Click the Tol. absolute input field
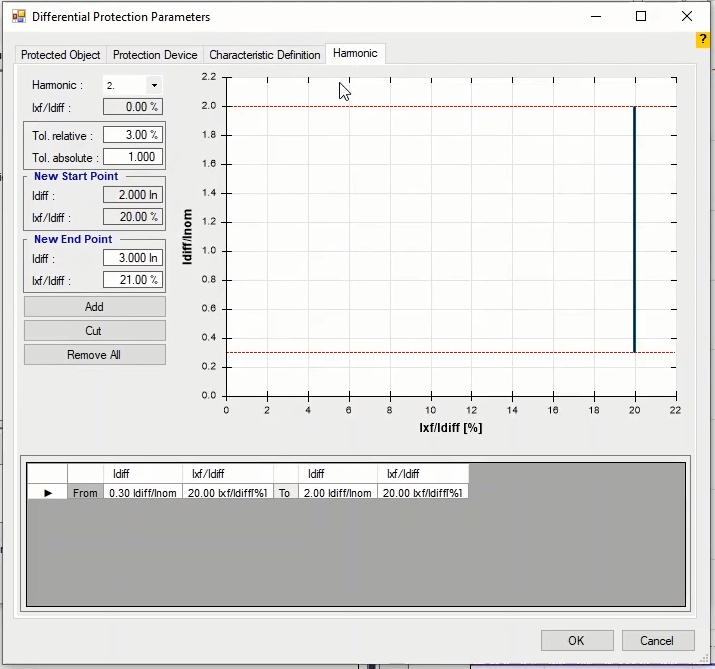Image resolution: width=715 pixels, height=669 pixels. point(133,158)
